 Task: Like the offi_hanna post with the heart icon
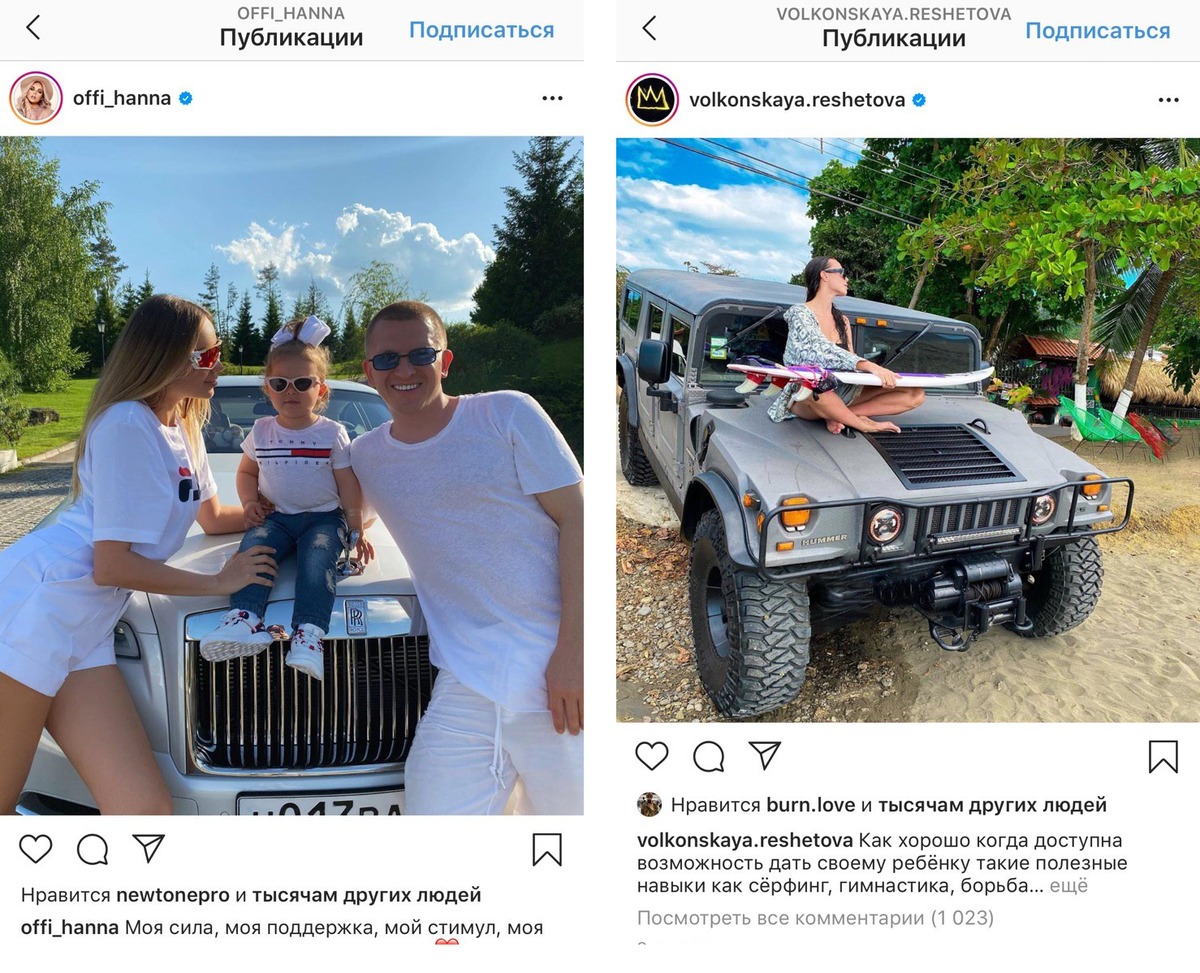tap(36, 849)
